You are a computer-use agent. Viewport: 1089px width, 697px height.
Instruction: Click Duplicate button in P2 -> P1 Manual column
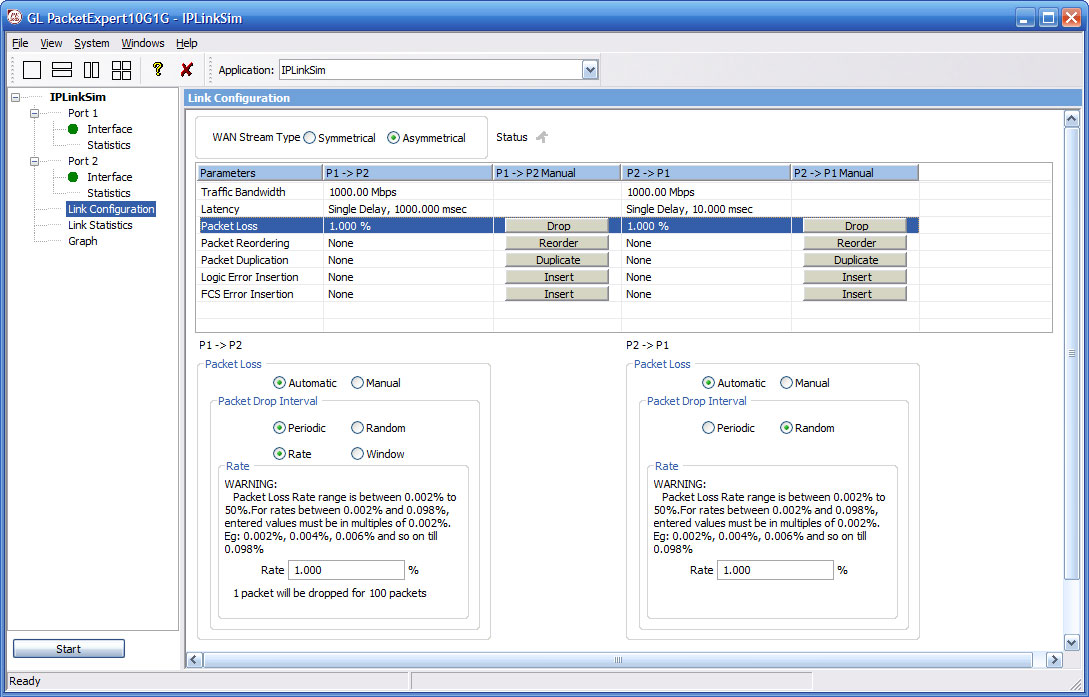pos(855,260)
